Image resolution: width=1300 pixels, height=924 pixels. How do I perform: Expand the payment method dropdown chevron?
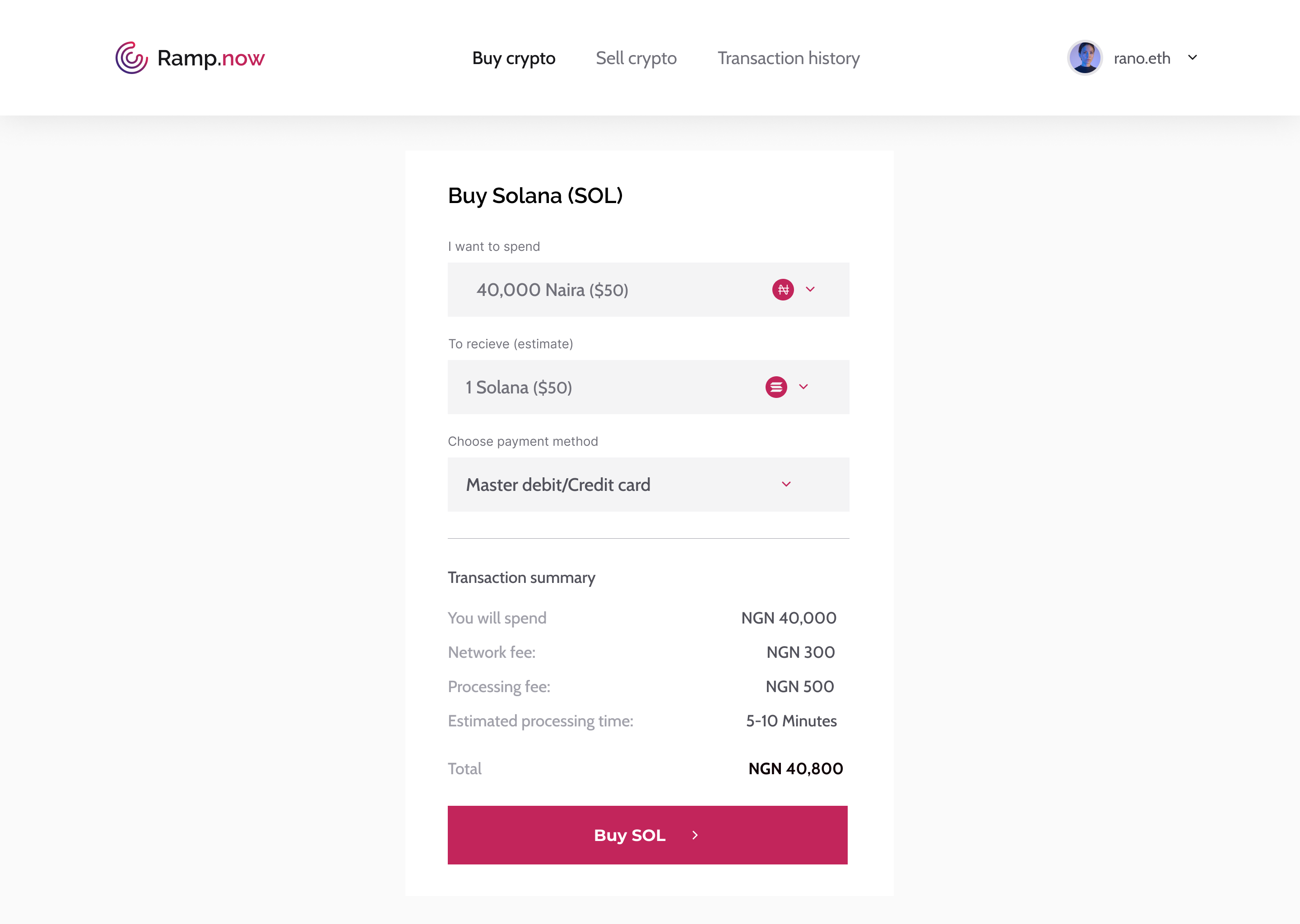click(x=786, y=484)
